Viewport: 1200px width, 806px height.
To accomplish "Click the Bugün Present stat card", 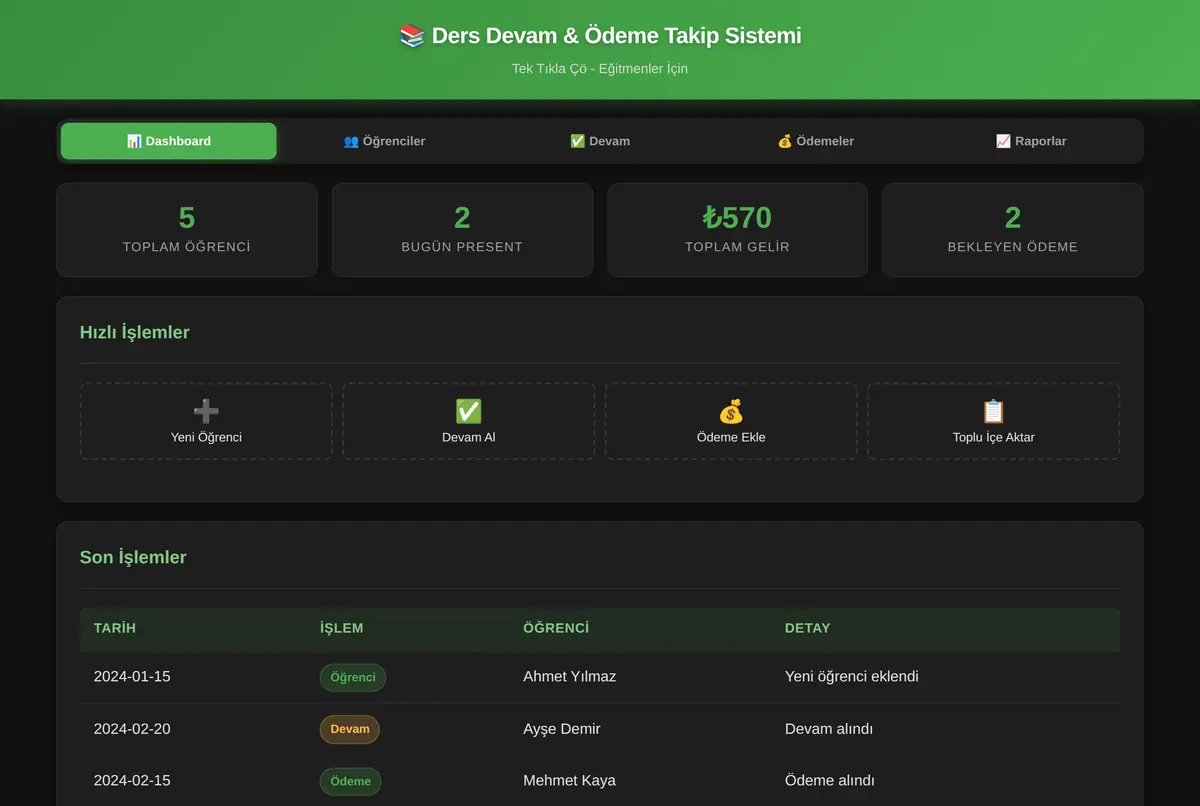I will [462, 230].
